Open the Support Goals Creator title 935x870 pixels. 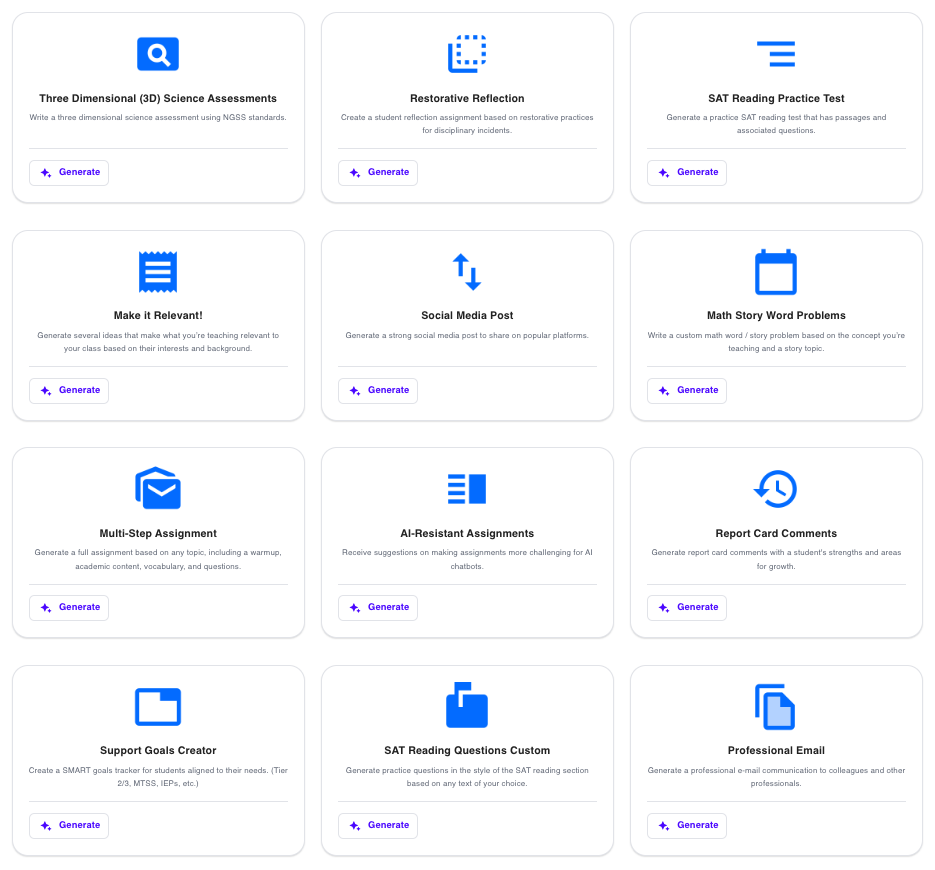click(x=158, y=750)
